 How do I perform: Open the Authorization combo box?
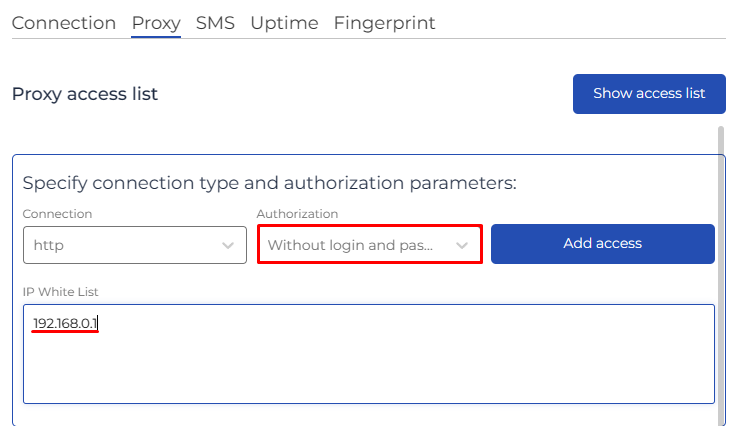369,245
